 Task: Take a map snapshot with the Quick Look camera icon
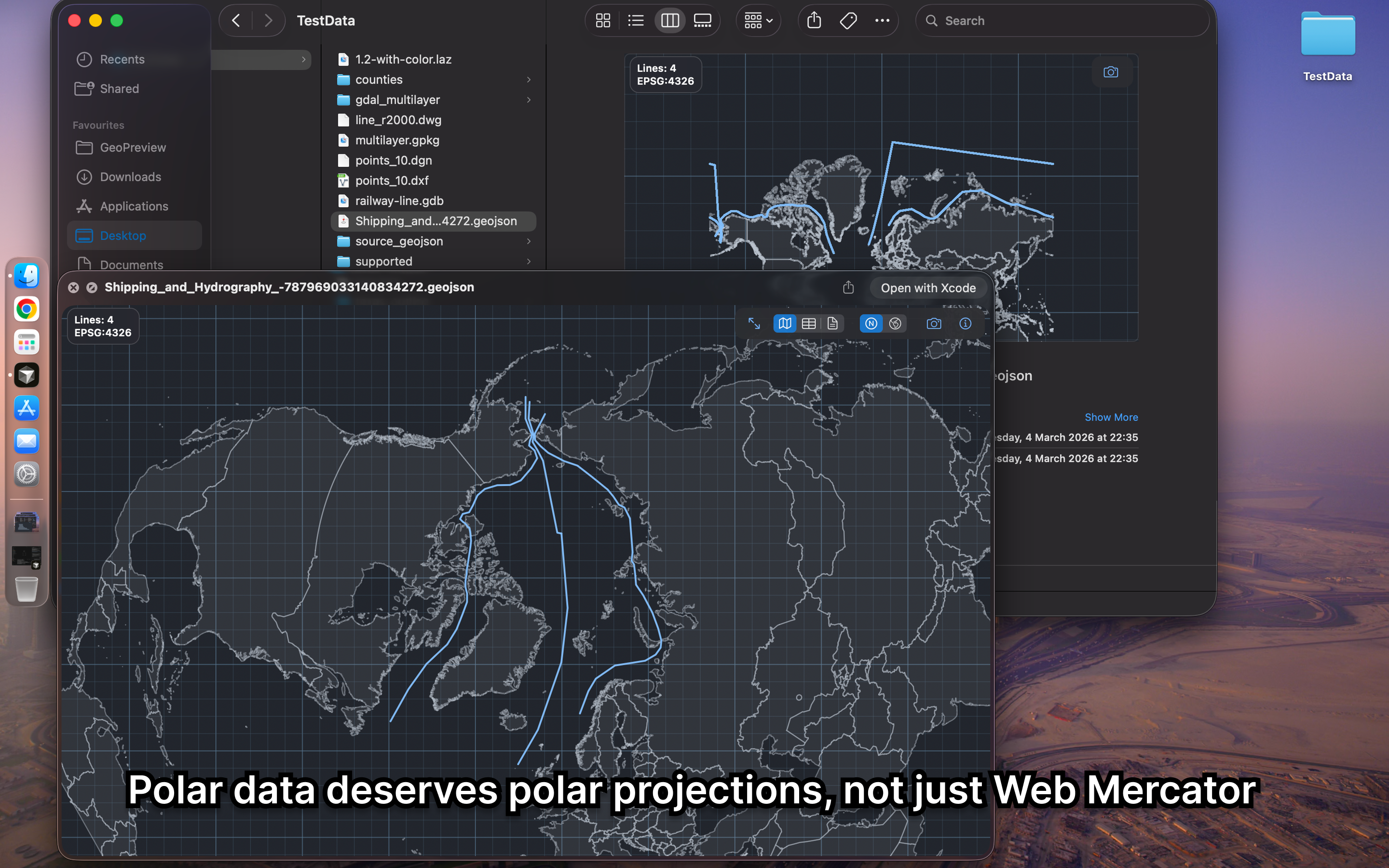(x=934, y=324)
